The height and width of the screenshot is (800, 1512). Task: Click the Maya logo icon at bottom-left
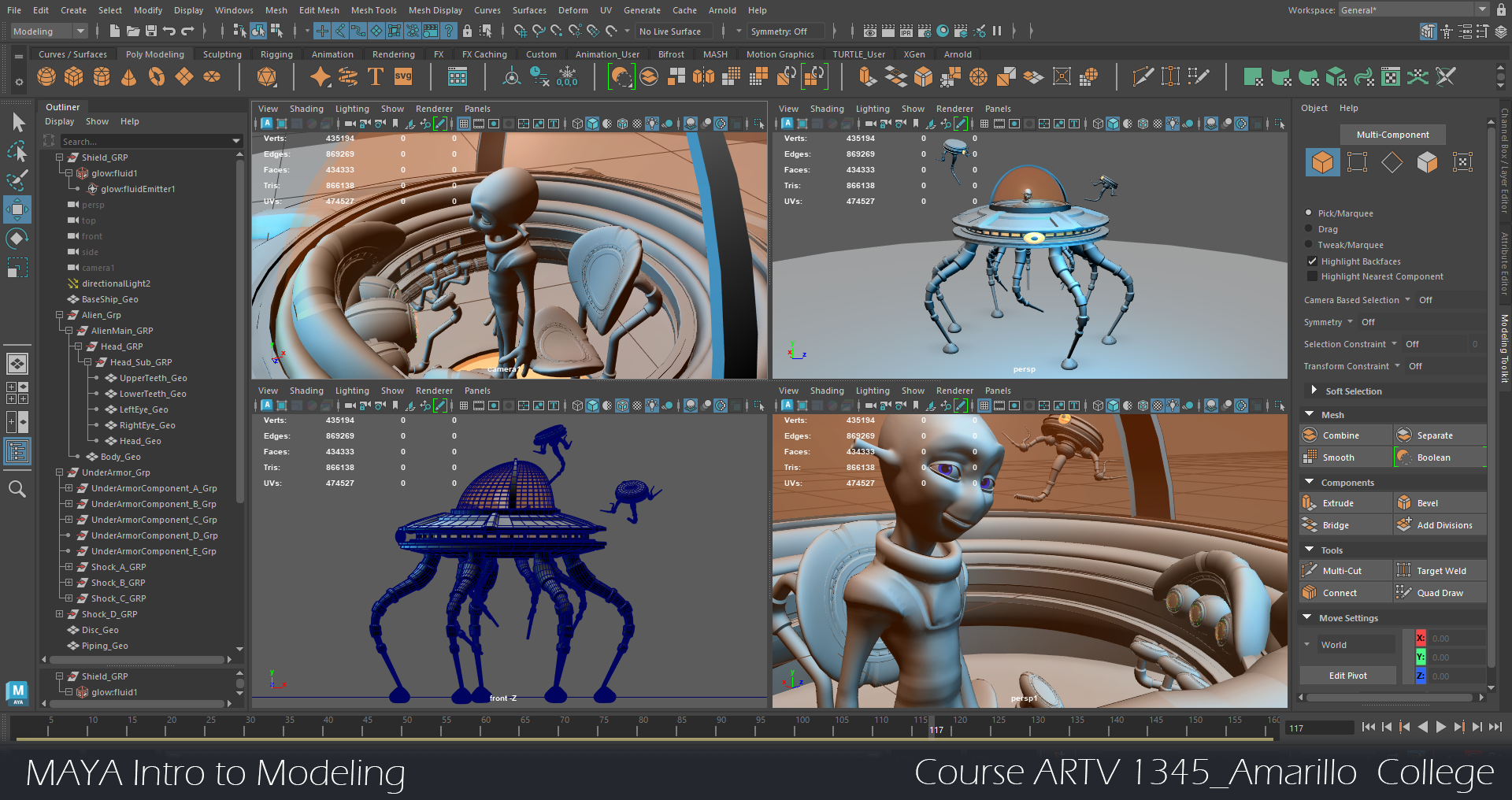18,693
